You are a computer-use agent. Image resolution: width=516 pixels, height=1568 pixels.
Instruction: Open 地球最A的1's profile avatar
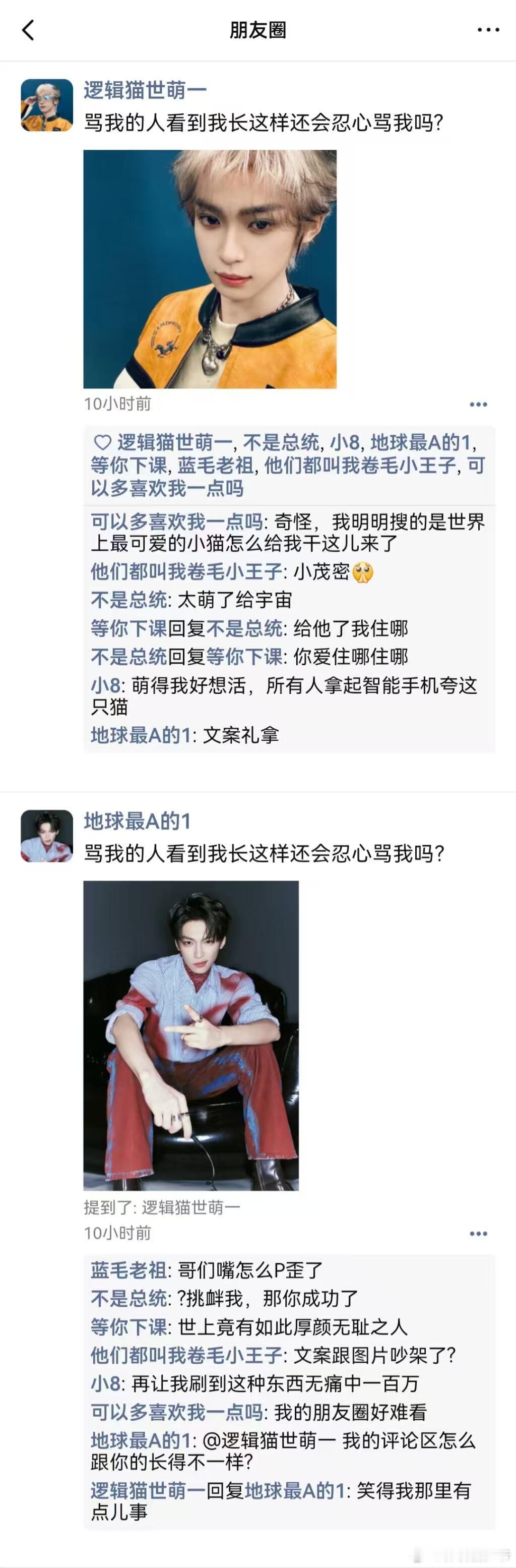click(47, 836)
